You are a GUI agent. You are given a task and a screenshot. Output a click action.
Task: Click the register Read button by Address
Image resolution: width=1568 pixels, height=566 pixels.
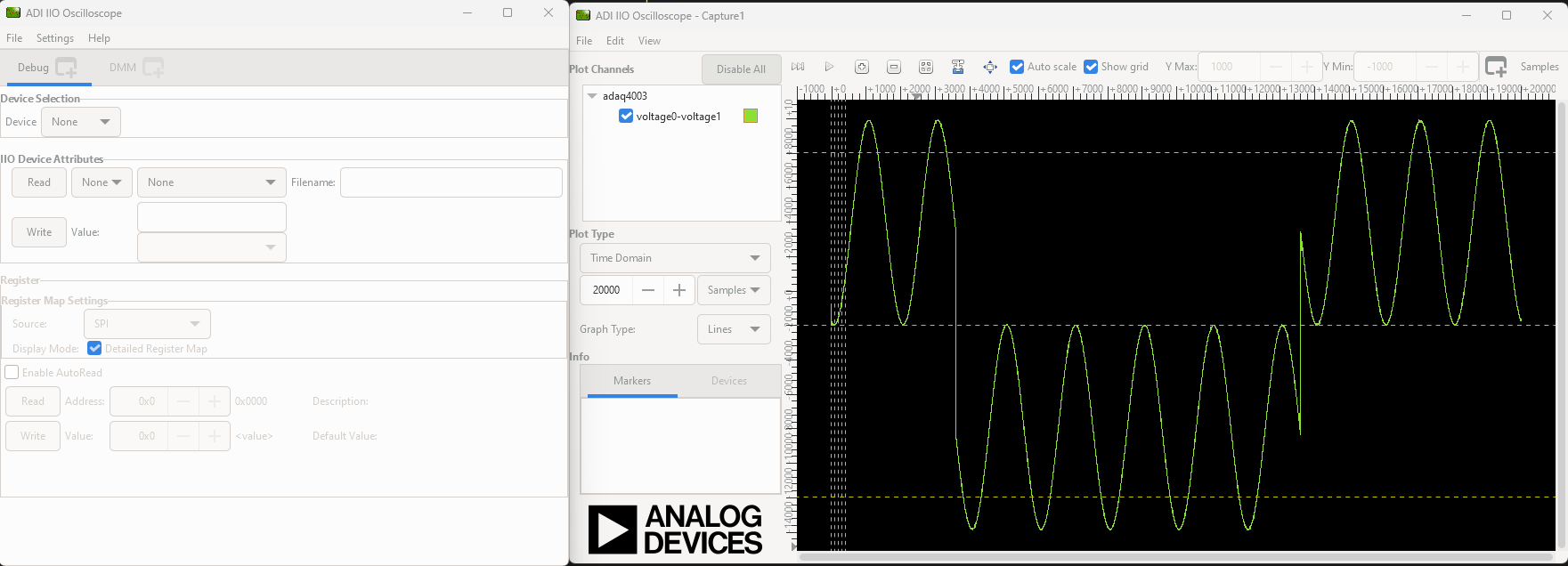tap(33, 401)
